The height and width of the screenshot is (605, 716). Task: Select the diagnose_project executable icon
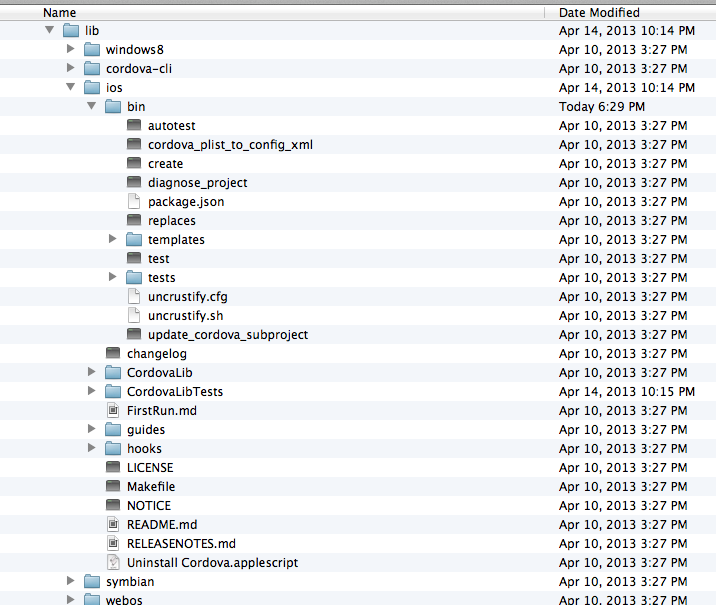[134, 182]
